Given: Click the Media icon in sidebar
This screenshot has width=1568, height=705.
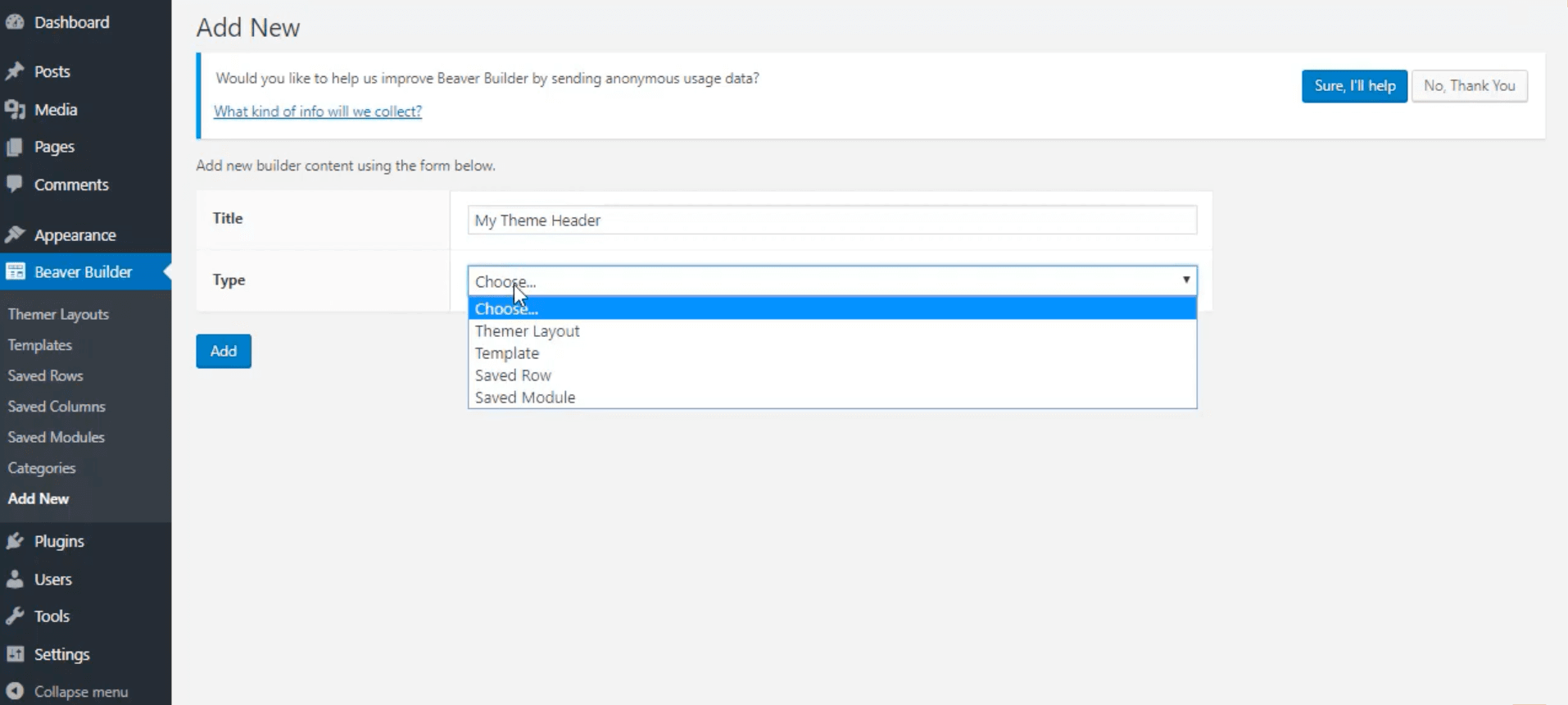Looking at the screenshot, I should [15, 109].
